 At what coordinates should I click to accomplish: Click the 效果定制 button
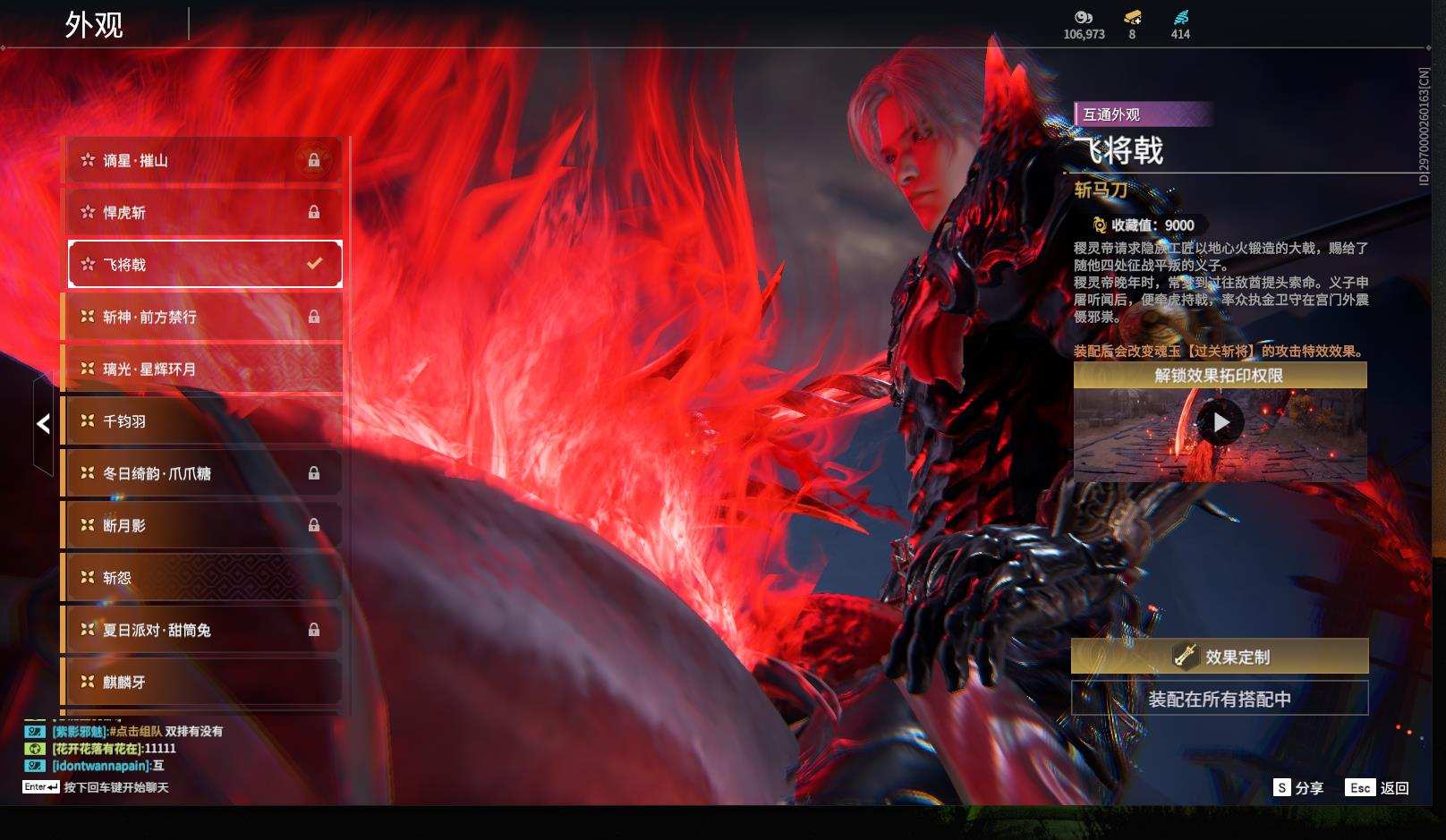[x=1220, y=657]
